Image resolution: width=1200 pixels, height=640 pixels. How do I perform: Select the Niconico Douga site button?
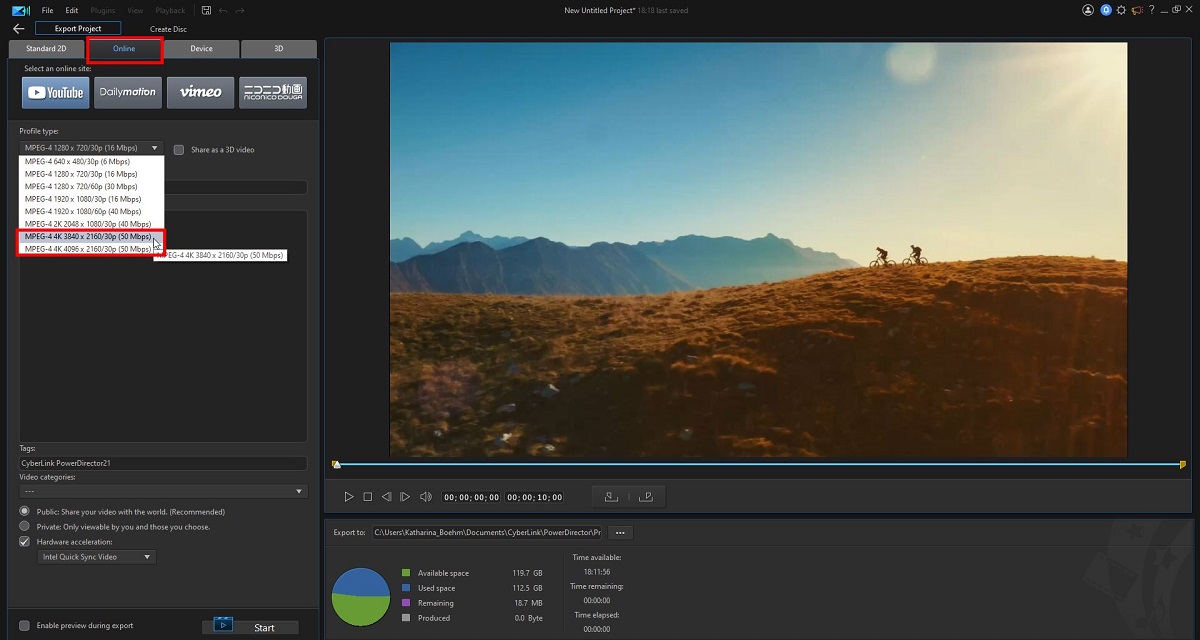point(273,93)
